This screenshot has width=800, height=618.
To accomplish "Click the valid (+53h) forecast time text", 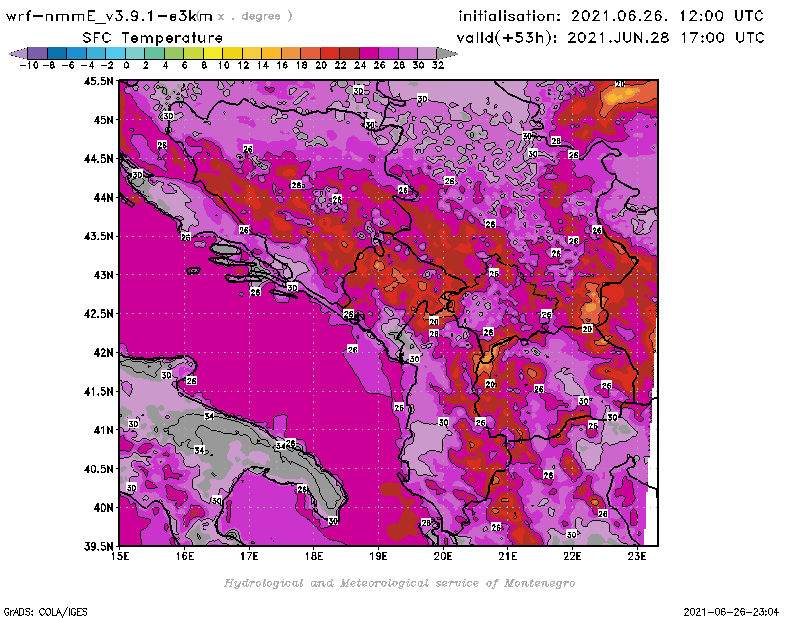I will [x=610, y=37].
